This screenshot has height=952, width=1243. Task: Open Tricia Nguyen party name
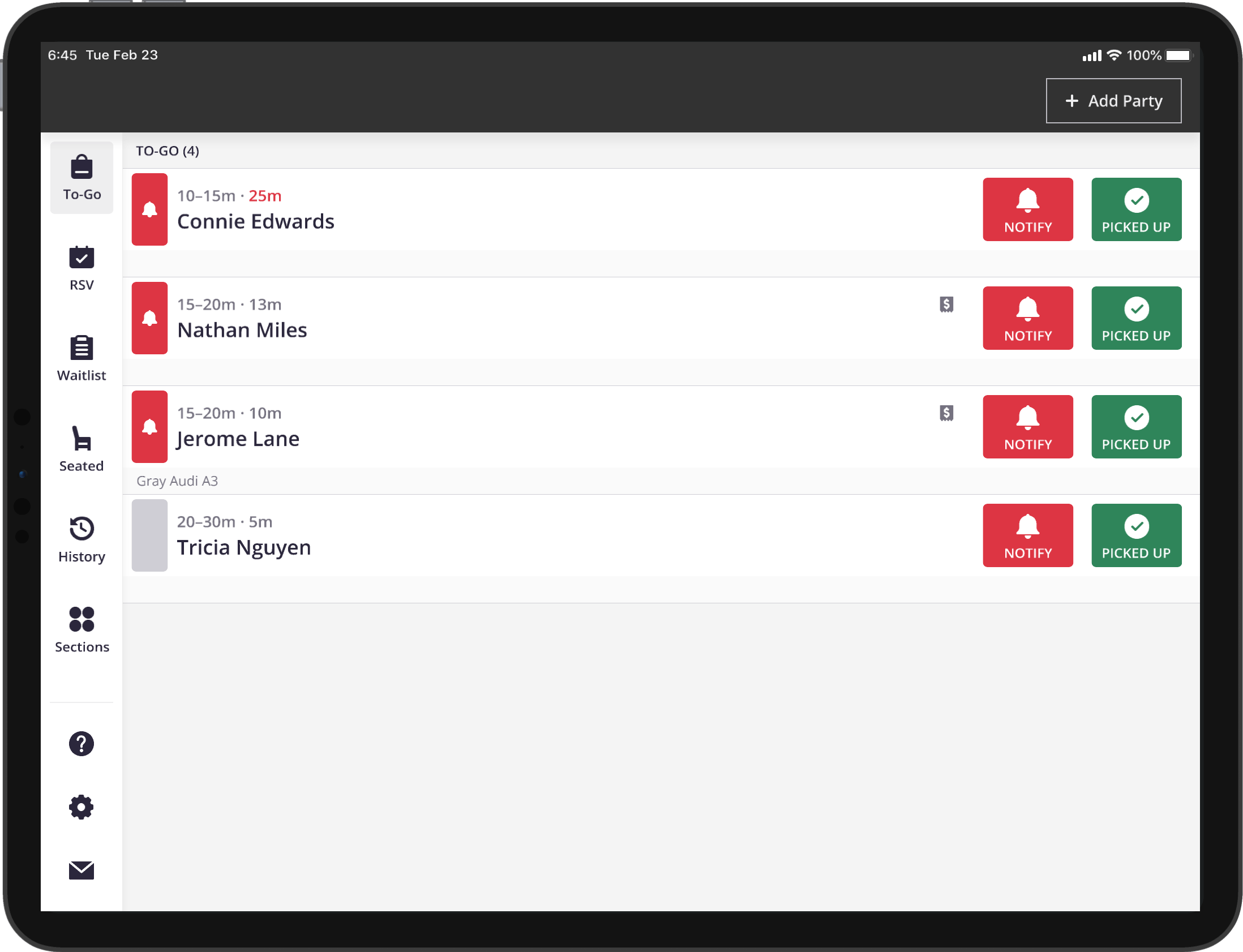(x=243, y=548)
